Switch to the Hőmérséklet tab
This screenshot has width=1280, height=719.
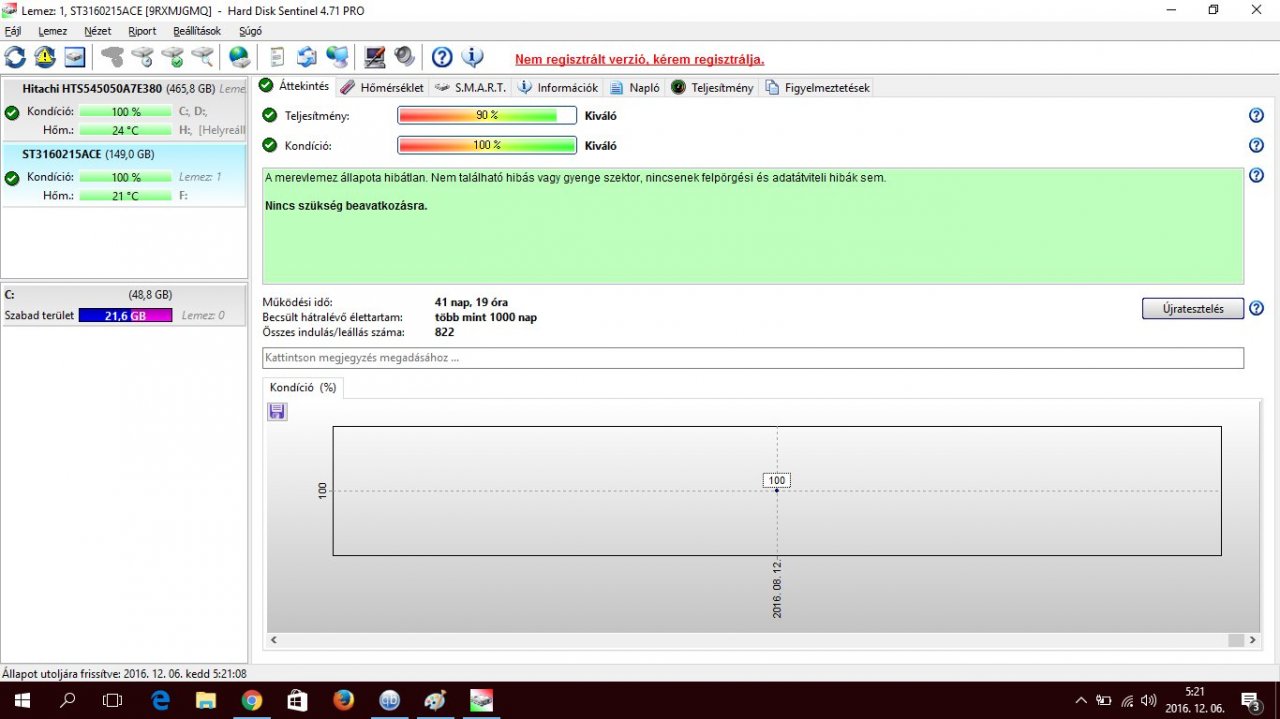pos(381,87)
